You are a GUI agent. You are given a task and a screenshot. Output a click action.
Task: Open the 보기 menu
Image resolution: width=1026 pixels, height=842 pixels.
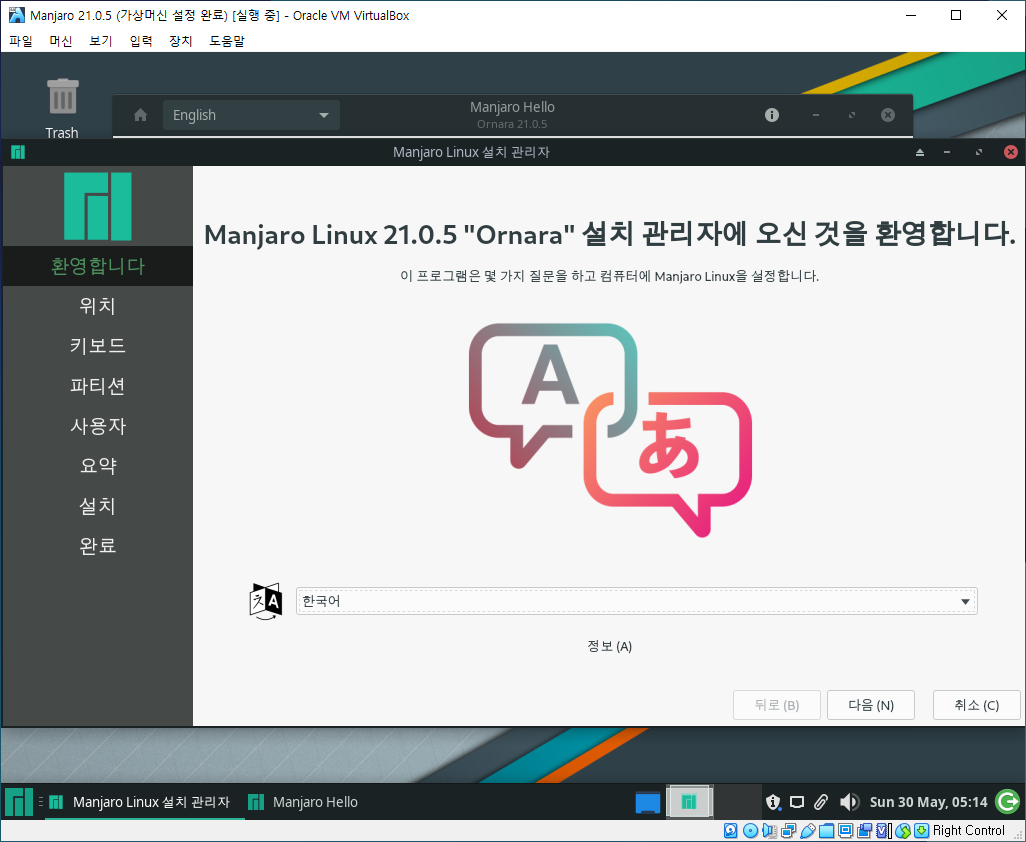tap(101, 41)
